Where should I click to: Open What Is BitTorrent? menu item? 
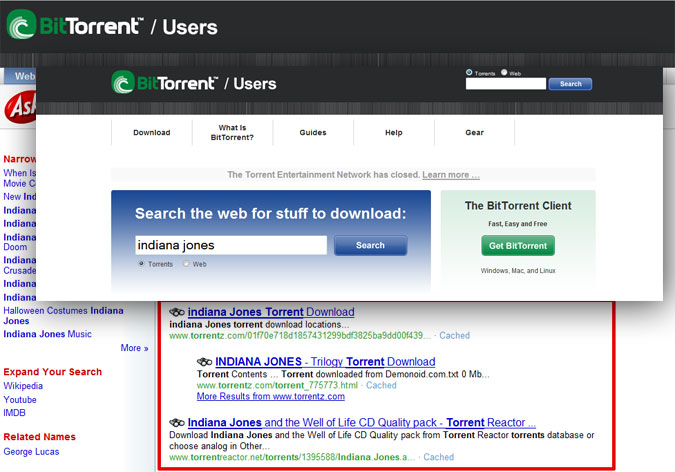tap(232, 133)
